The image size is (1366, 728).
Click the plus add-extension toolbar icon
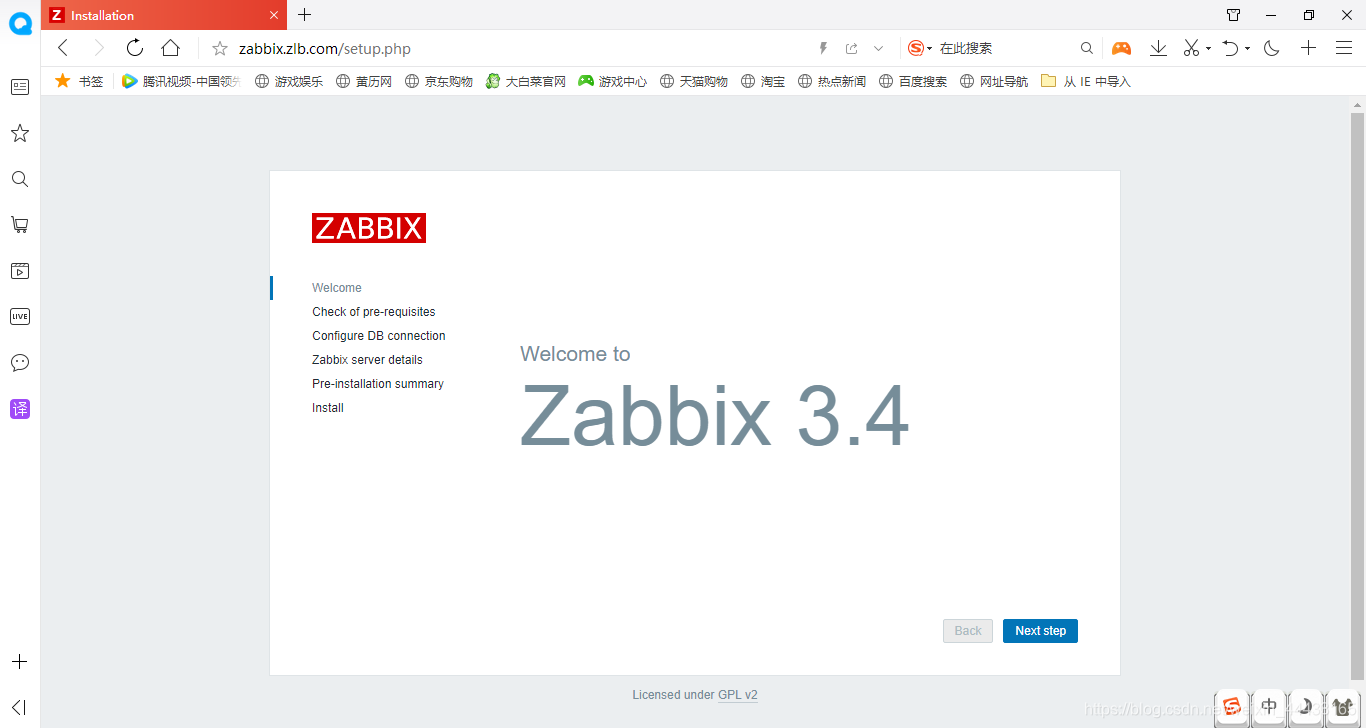[1308, 48]
